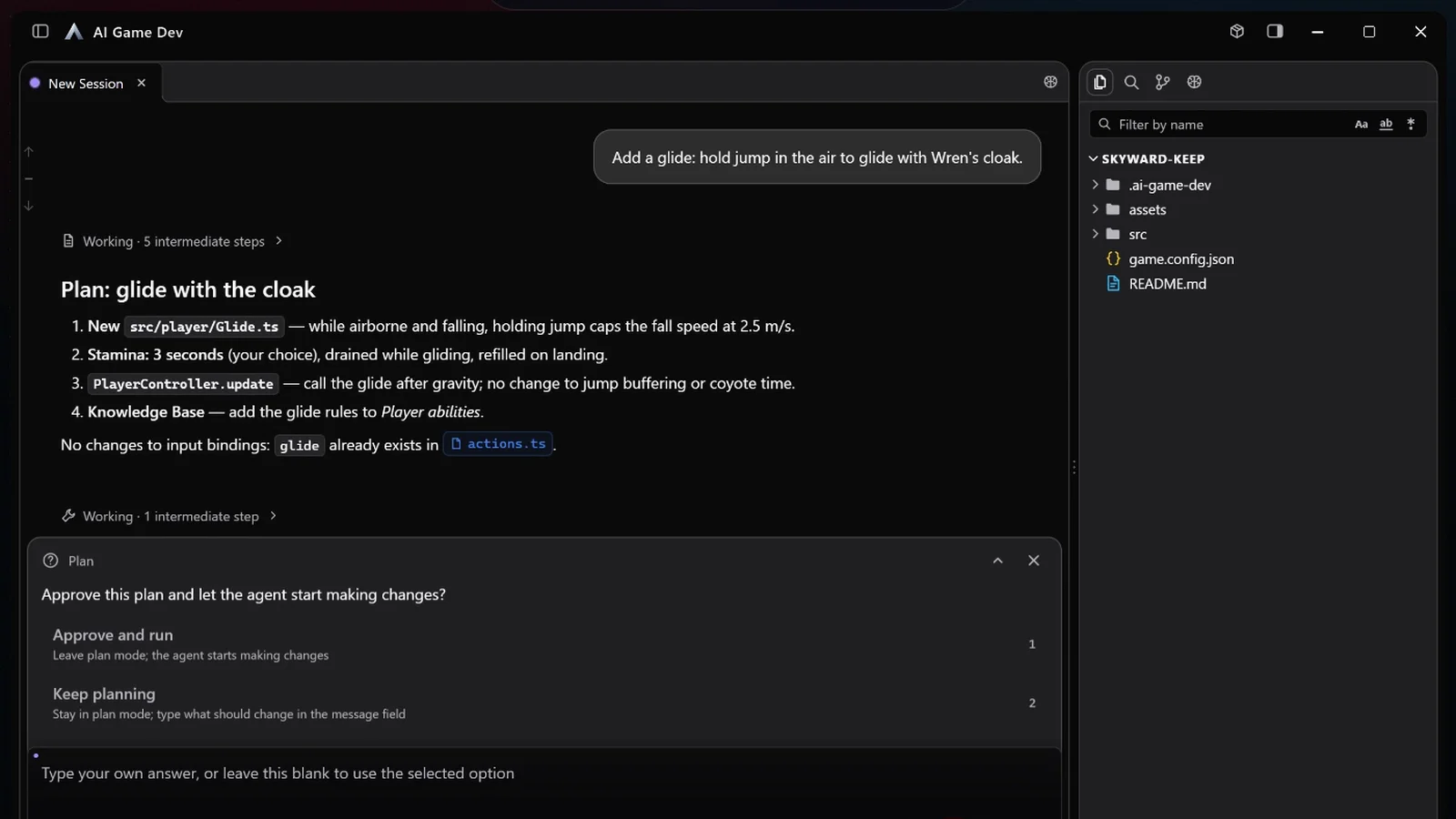Click the panel splitter handle dots
Viewport: 1456px width, 819px height.
pyautogui.click(x=1074, y=468)
